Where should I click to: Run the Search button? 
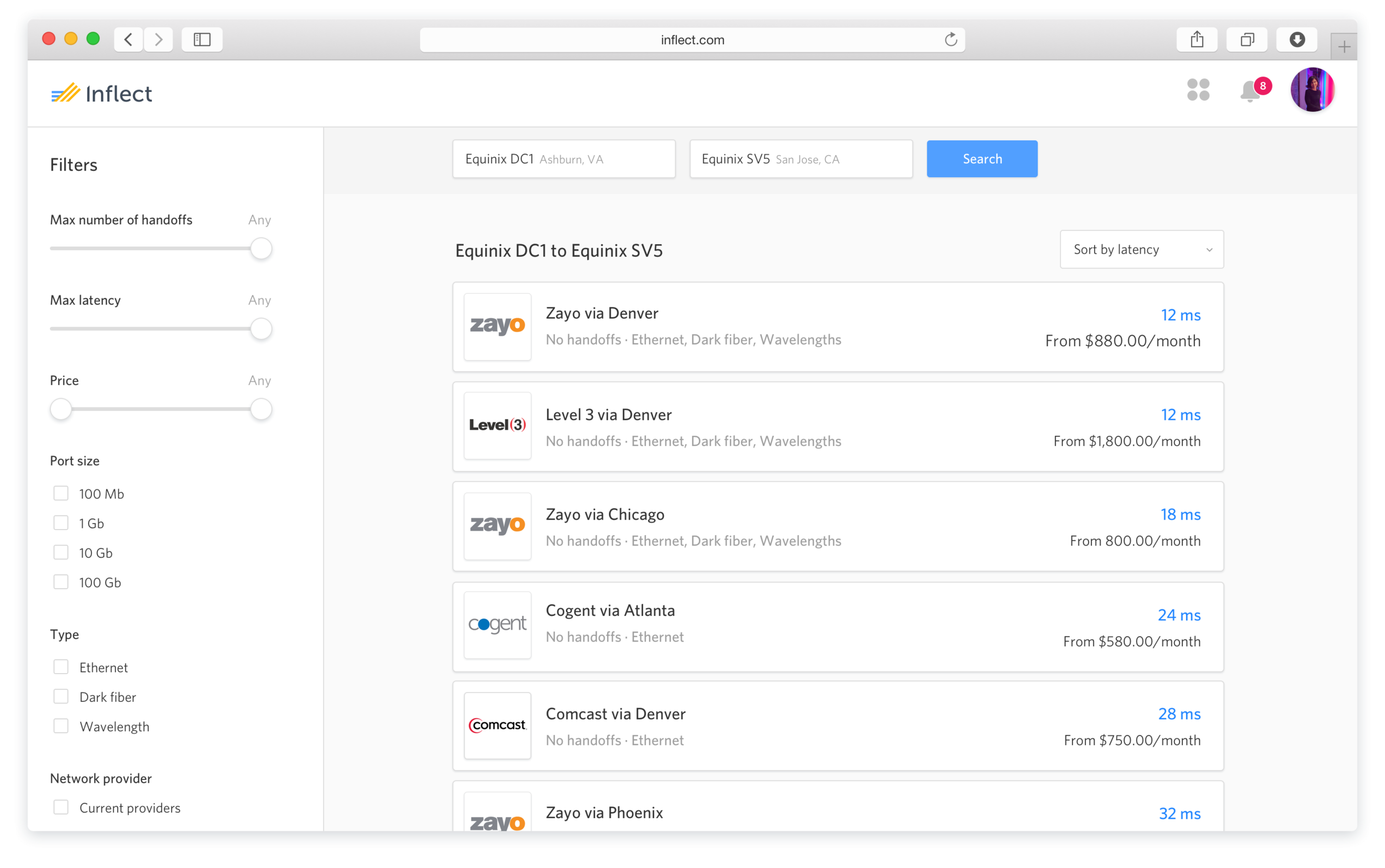coord(982,159)
